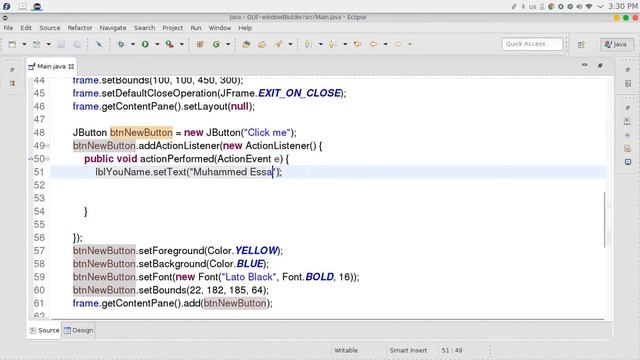Click the Chrome icon in system tray

(x=551, y=7)
